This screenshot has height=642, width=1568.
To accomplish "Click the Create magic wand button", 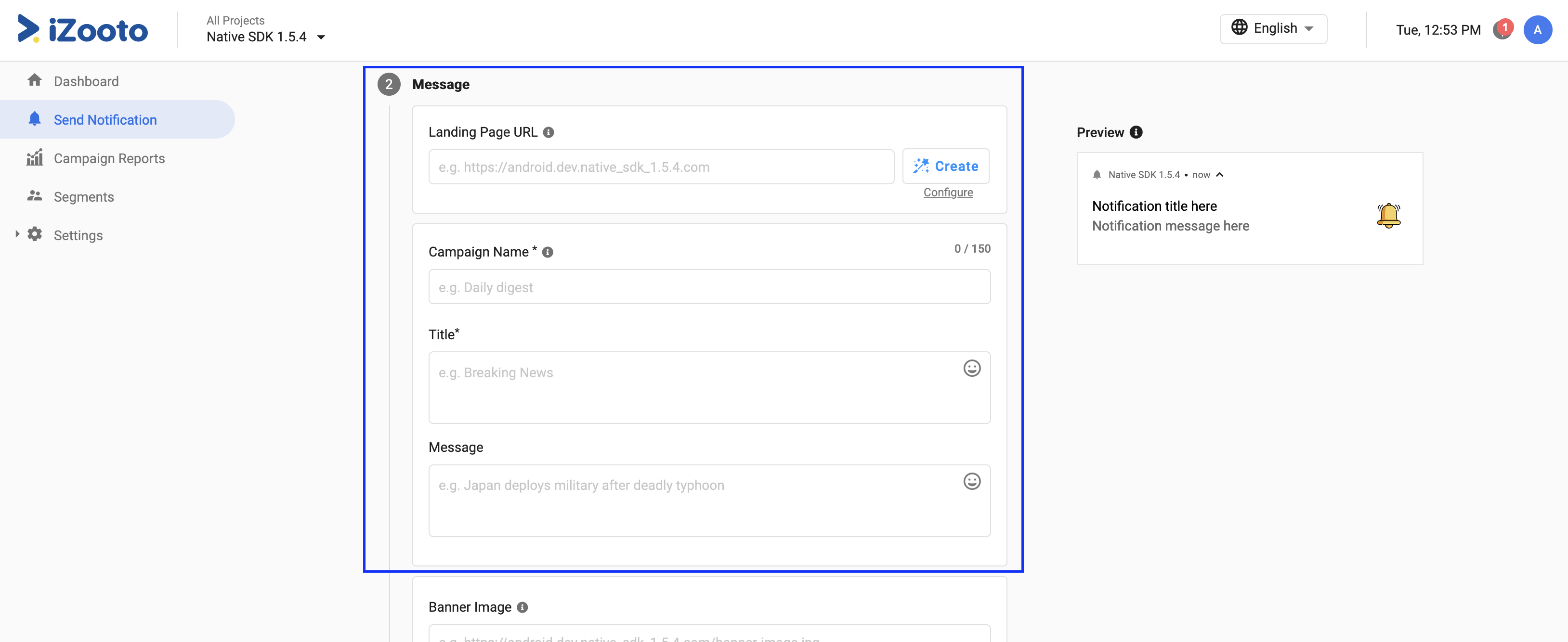I will click(945, 166).
